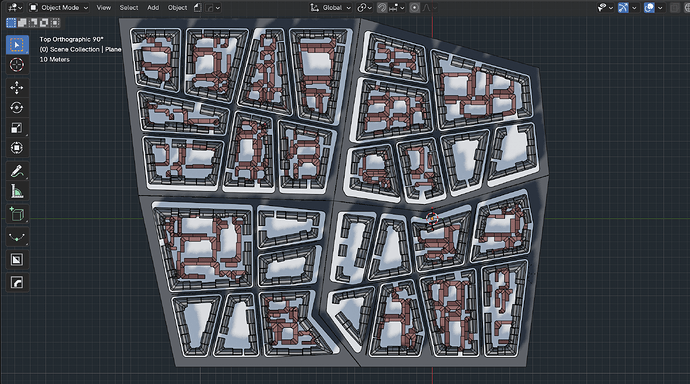Open dropdown arrow next to curve icon after Object
The height and width of the screenshot is (384, 690).
point(218,7)
